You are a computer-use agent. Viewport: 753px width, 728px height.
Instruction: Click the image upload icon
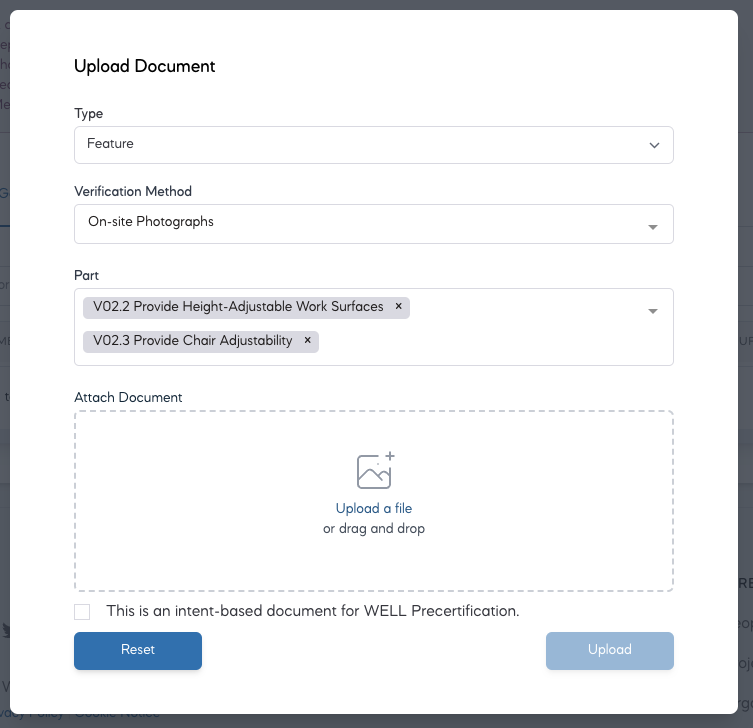375,470
